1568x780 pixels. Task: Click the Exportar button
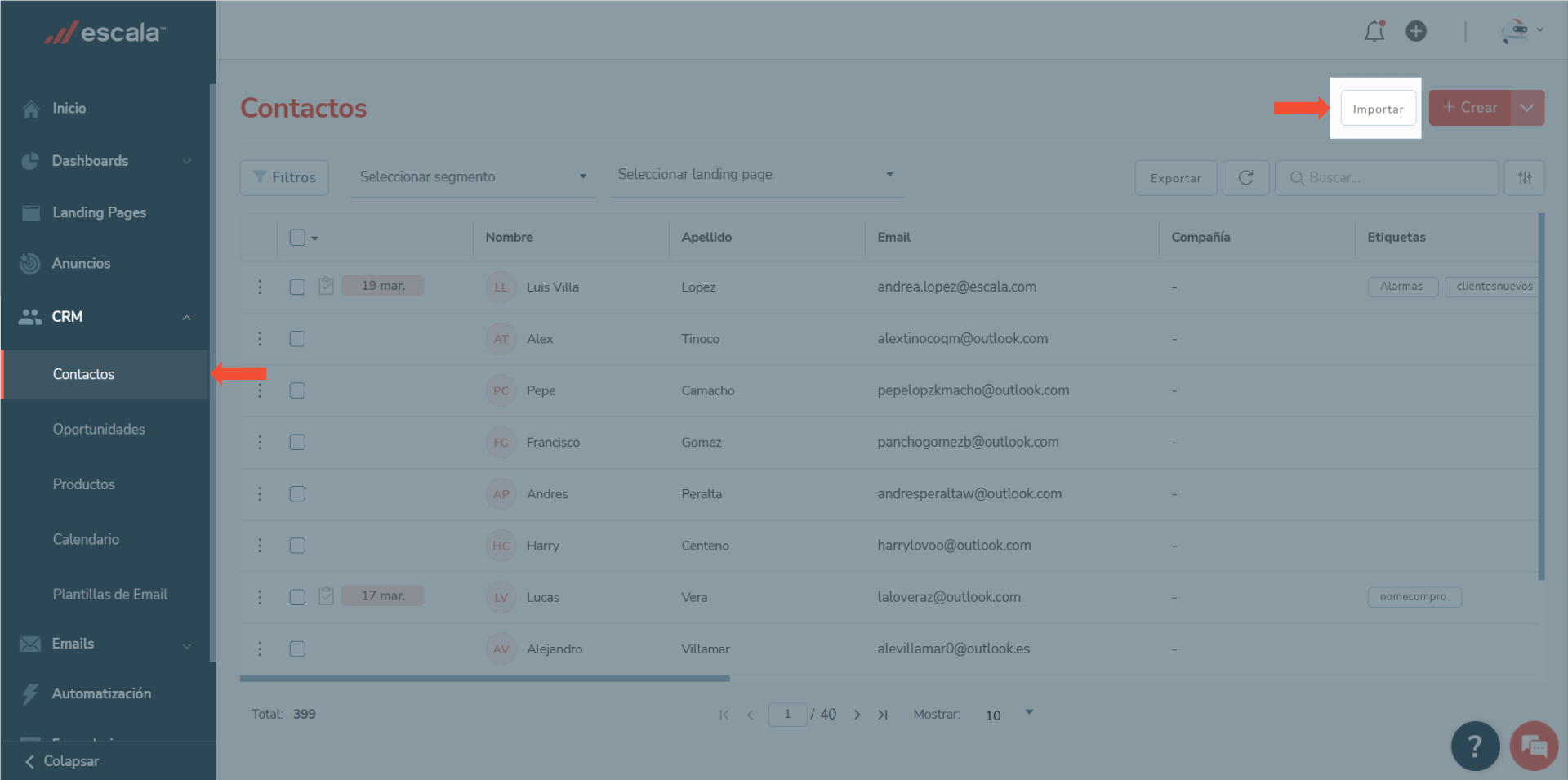[1175, 178]
